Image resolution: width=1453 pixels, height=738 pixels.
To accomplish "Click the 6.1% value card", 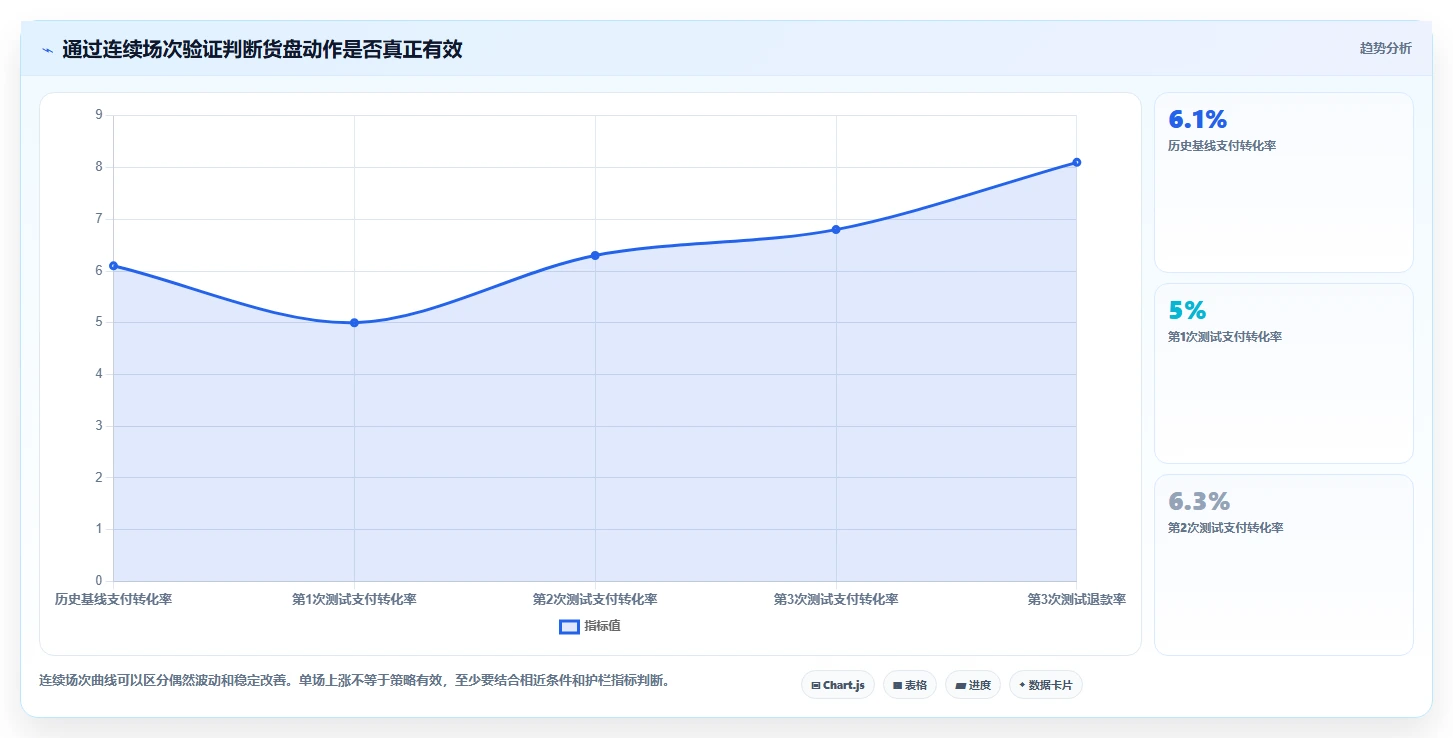I will (x=1283, y=182).
